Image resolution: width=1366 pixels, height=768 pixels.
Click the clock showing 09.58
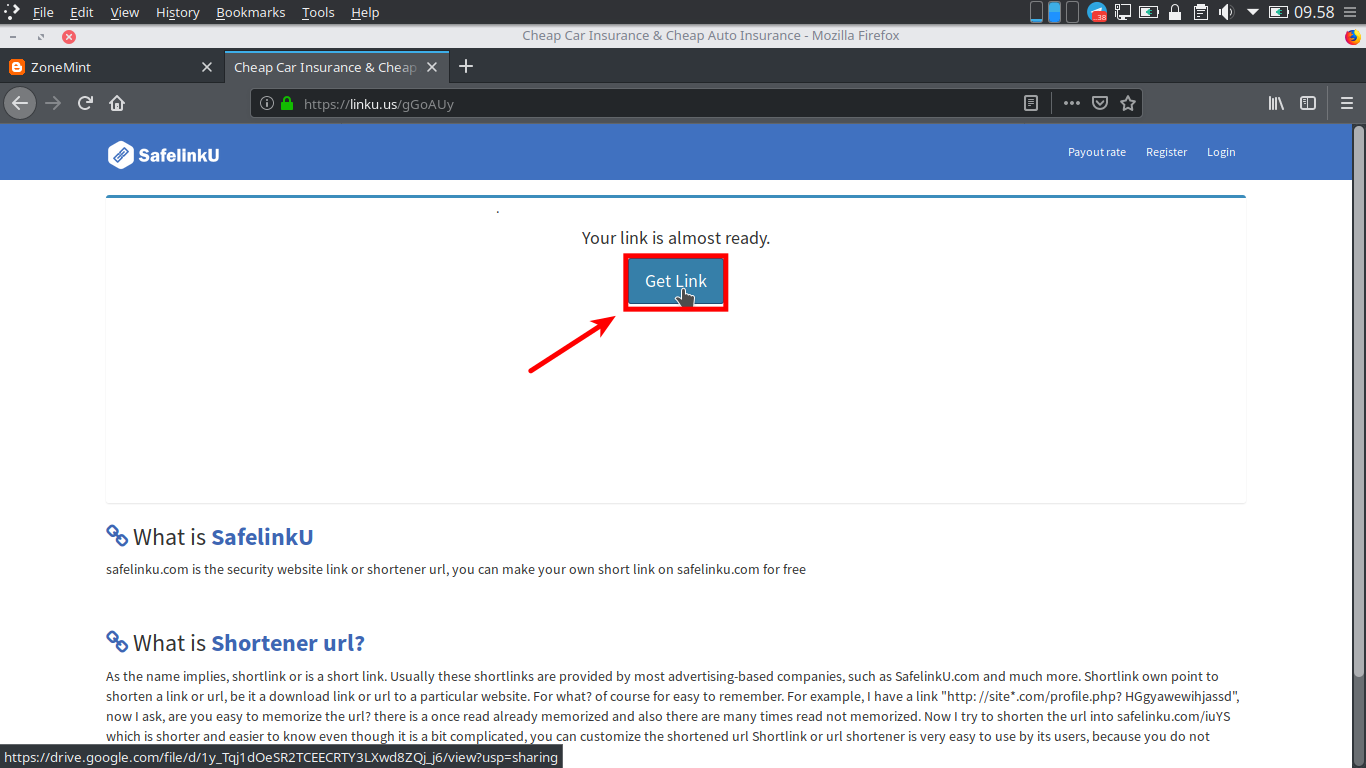[x=1314, y=12]
